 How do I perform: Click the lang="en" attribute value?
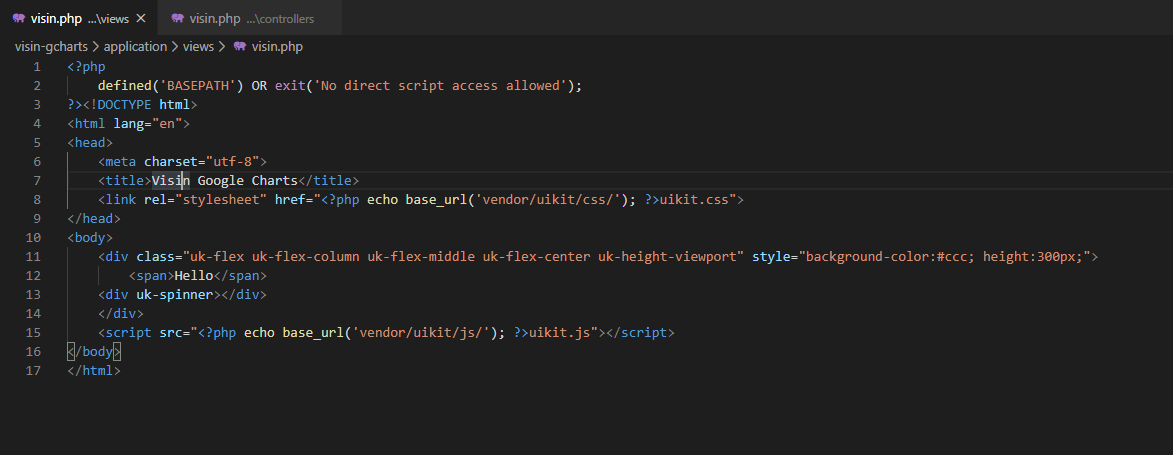(167, 123)
